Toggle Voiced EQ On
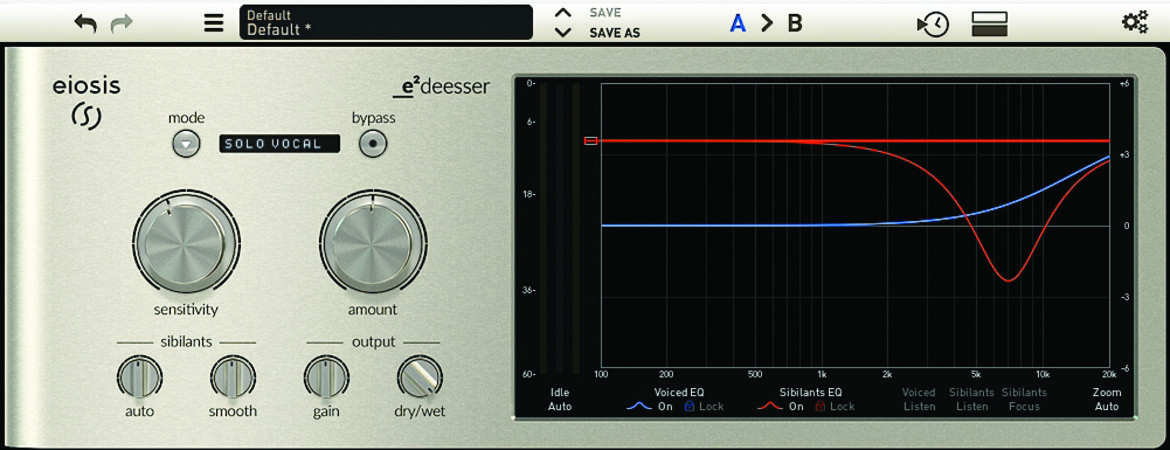Screen dimensions: 1170x450 pos(666,407)
